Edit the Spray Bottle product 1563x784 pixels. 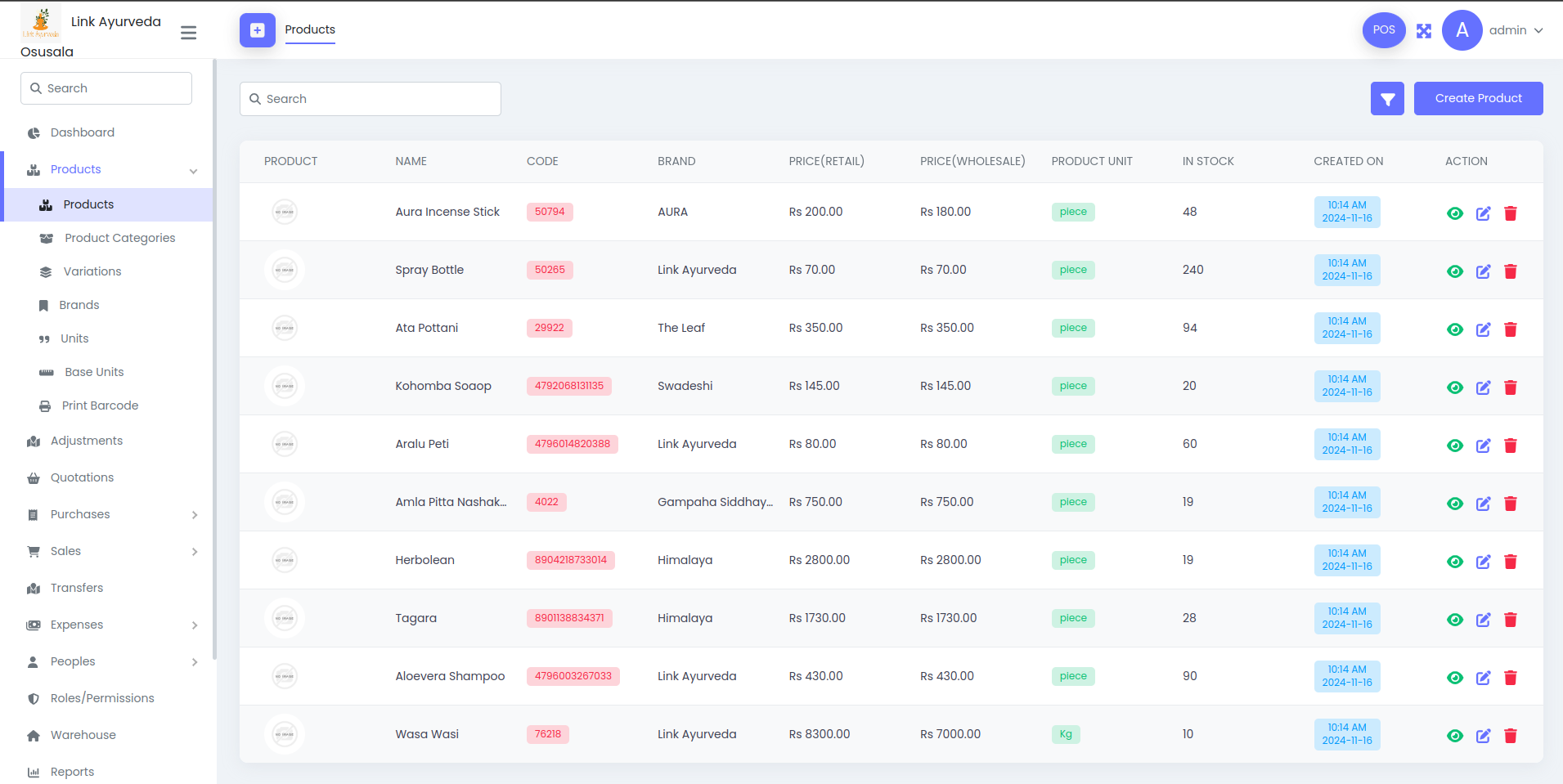pos(1483,271)
